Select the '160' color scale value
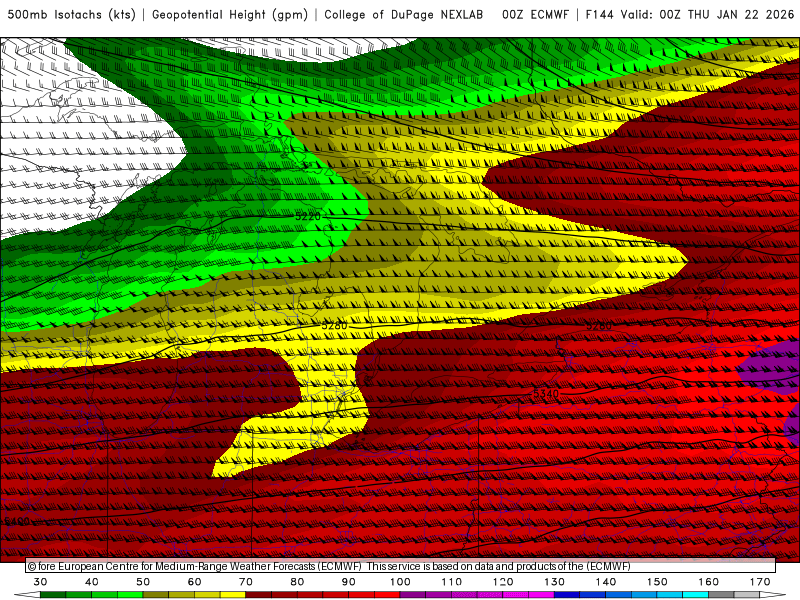Viewport: 800px width, 600px height. pos(709,582)
